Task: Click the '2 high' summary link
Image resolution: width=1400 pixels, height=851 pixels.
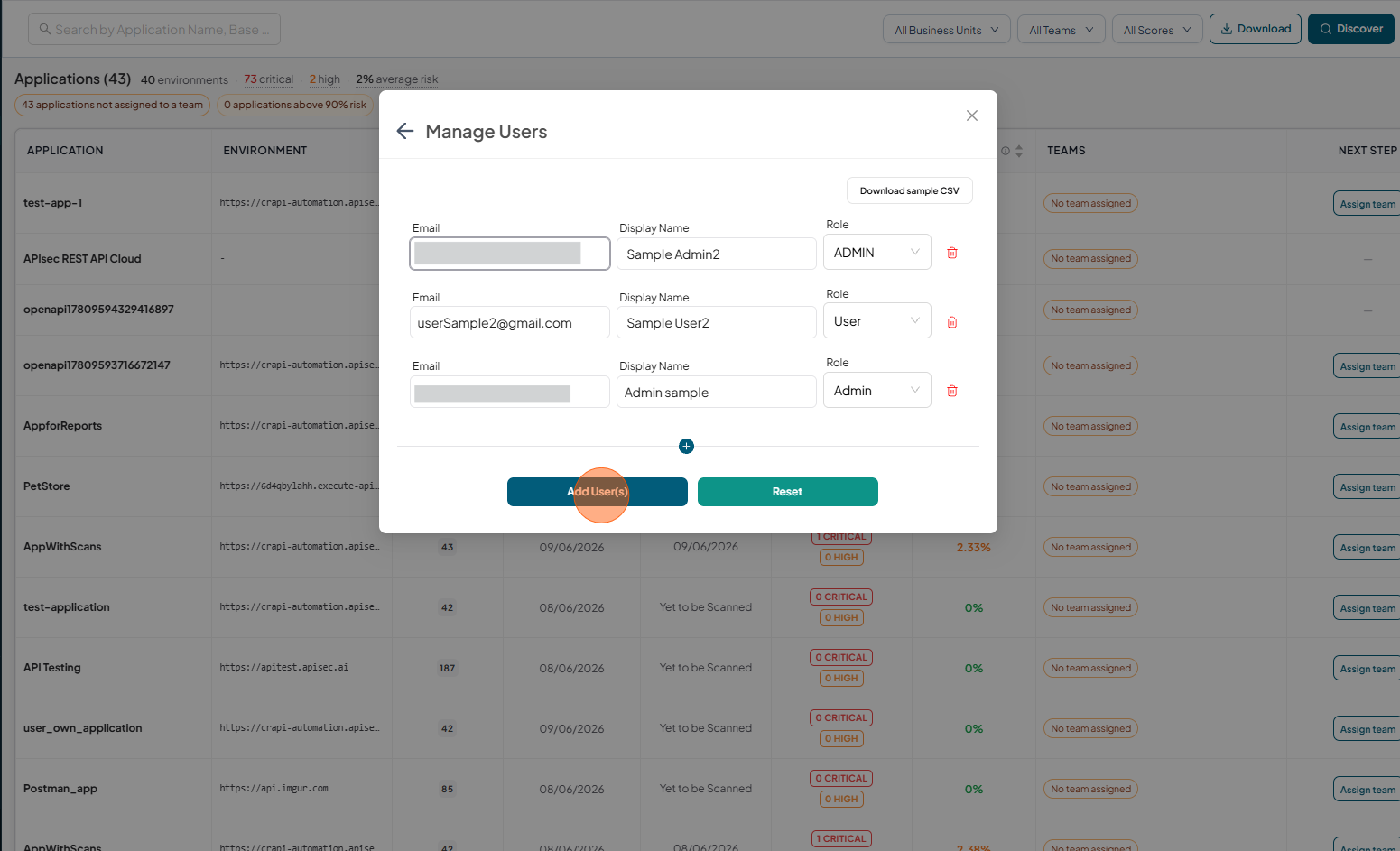Action: click(x=325, y=79)
